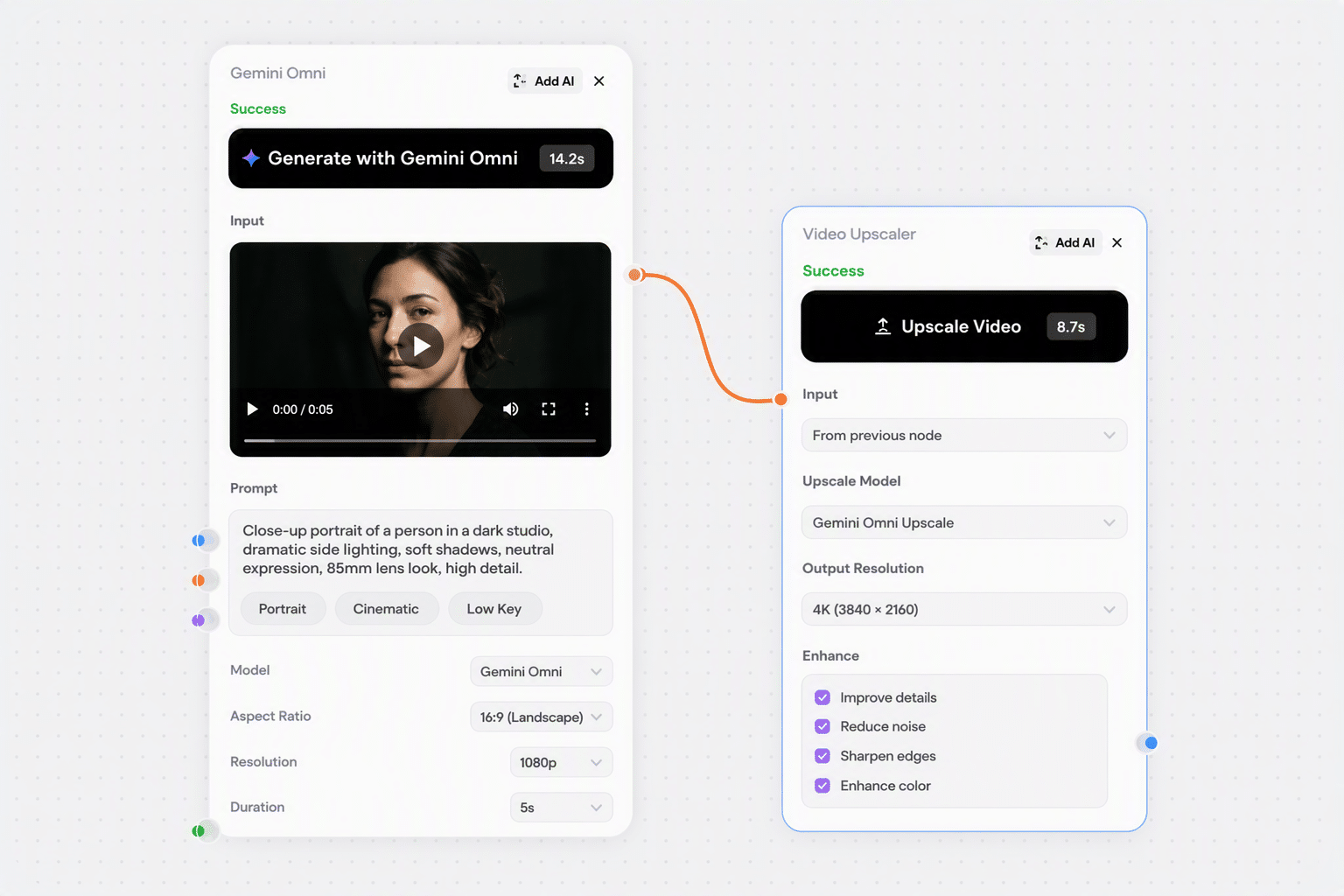This screenshot has height=896, width=1344.
Task: Close the Gemini Omni node
Action: 599,81
